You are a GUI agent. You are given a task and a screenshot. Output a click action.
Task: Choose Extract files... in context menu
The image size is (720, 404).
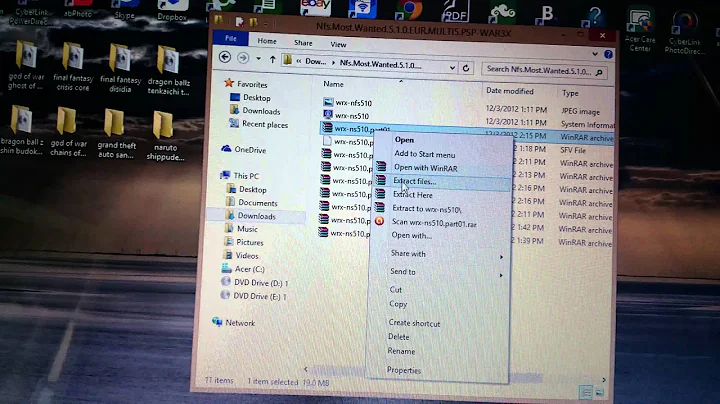coord(415,181)
